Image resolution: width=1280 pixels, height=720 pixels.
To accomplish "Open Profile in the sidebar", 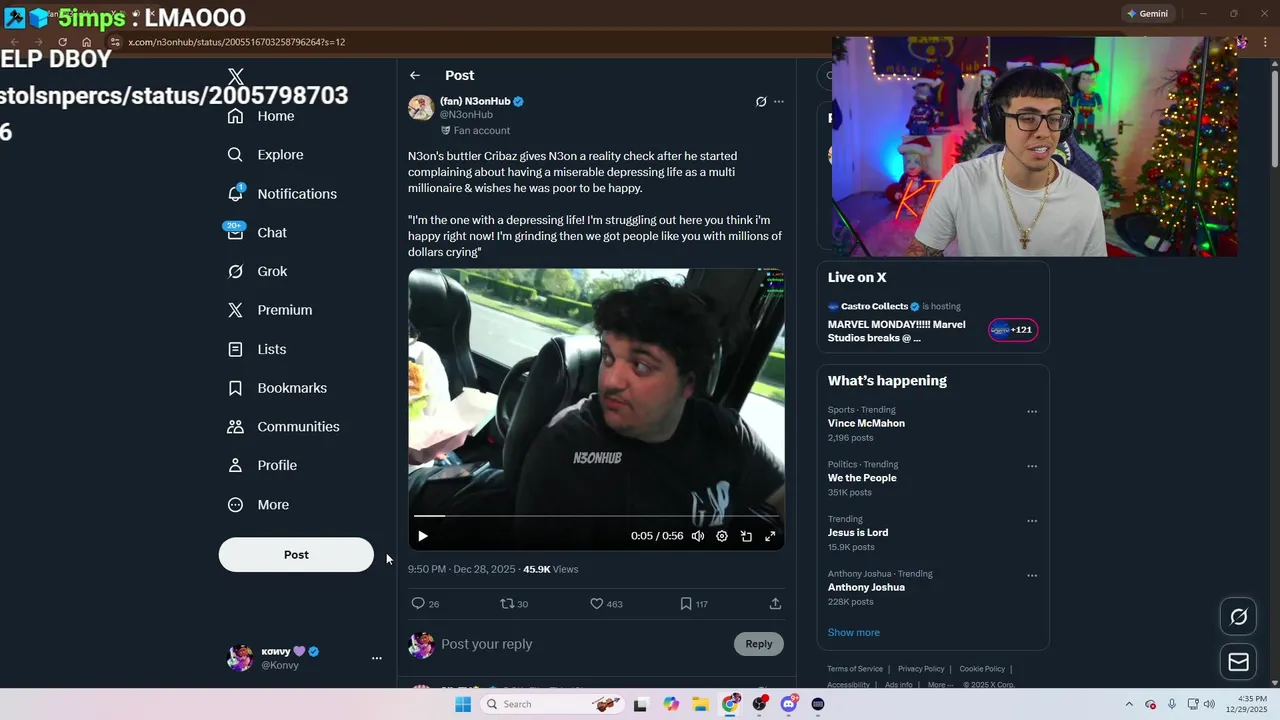I will [262, 466].
